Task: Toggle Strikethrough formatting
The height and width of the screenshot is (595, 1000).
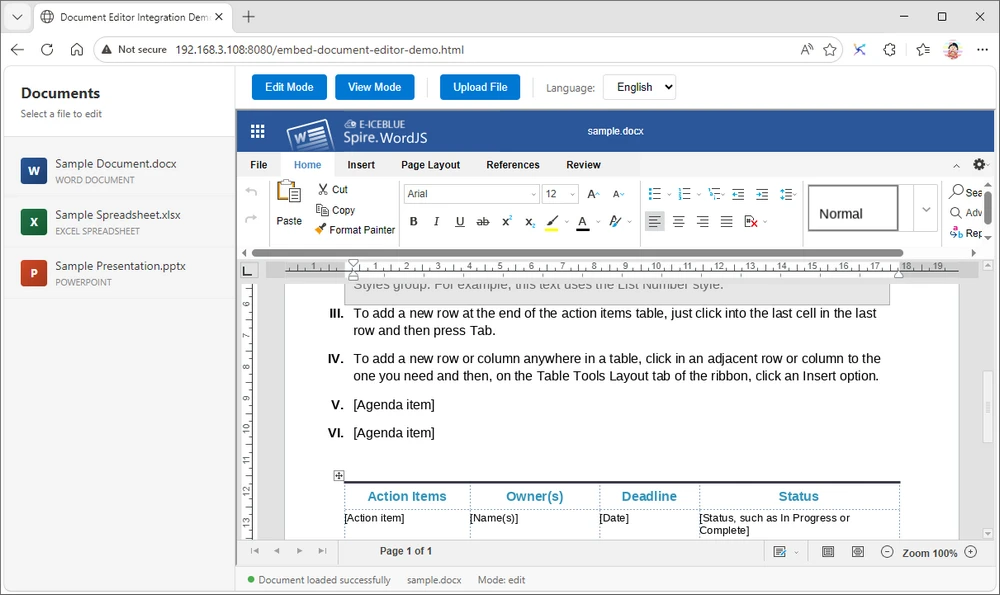Action: tap(483, 221)
